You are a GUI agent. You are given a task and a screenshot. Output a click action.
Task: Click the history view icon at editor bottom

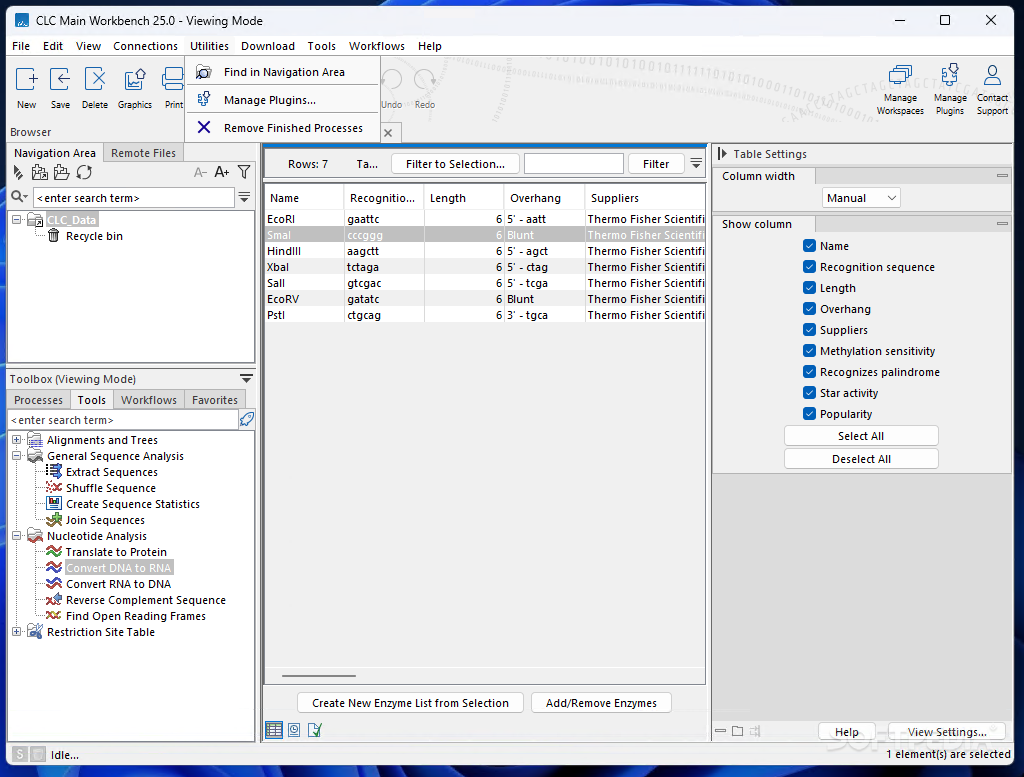pos(295,730)
